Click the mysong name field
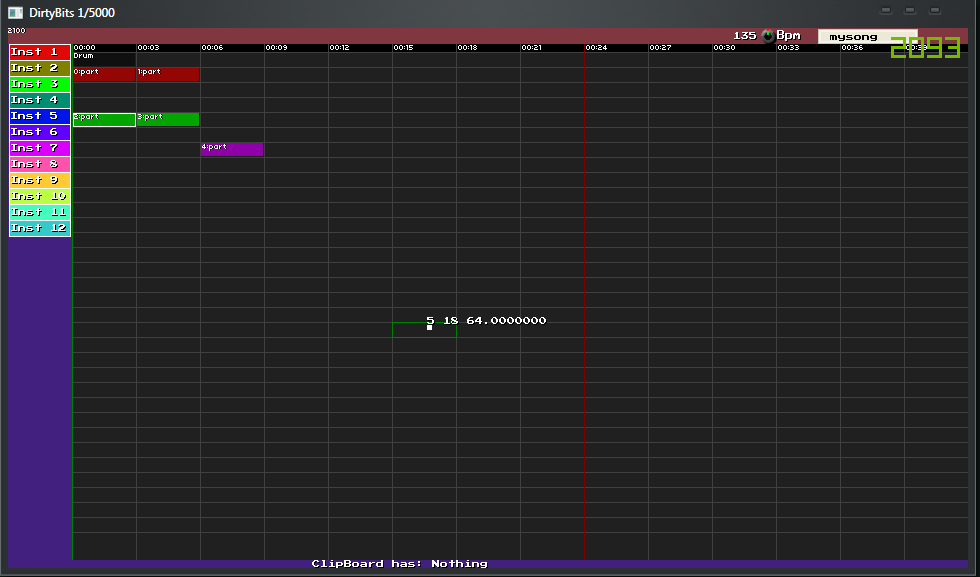This screenshot has width=980, height=577. tap(868, 37)
